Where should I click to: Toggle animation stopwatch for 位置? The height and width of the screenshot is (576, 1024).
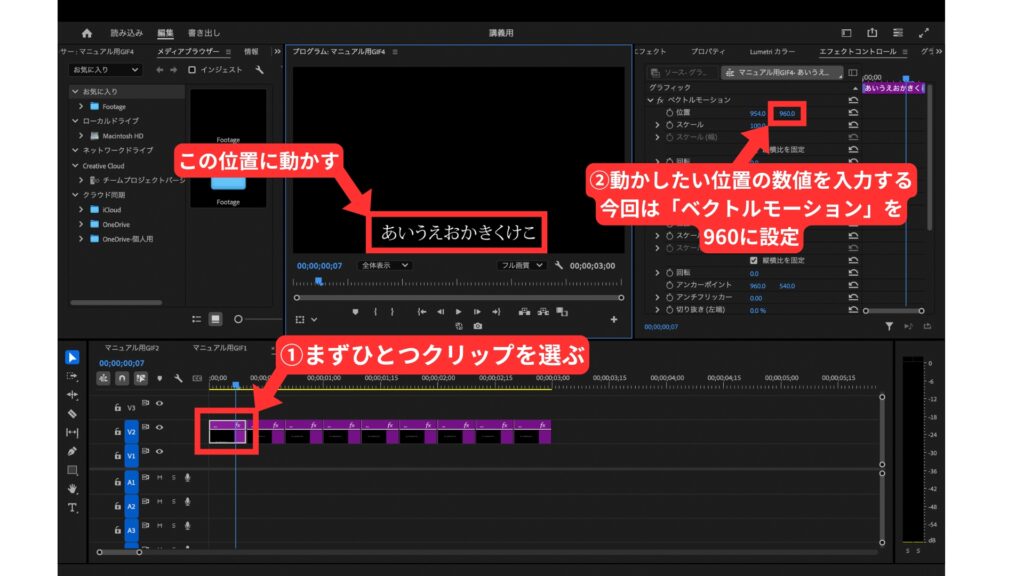click(x=669, y=113)
